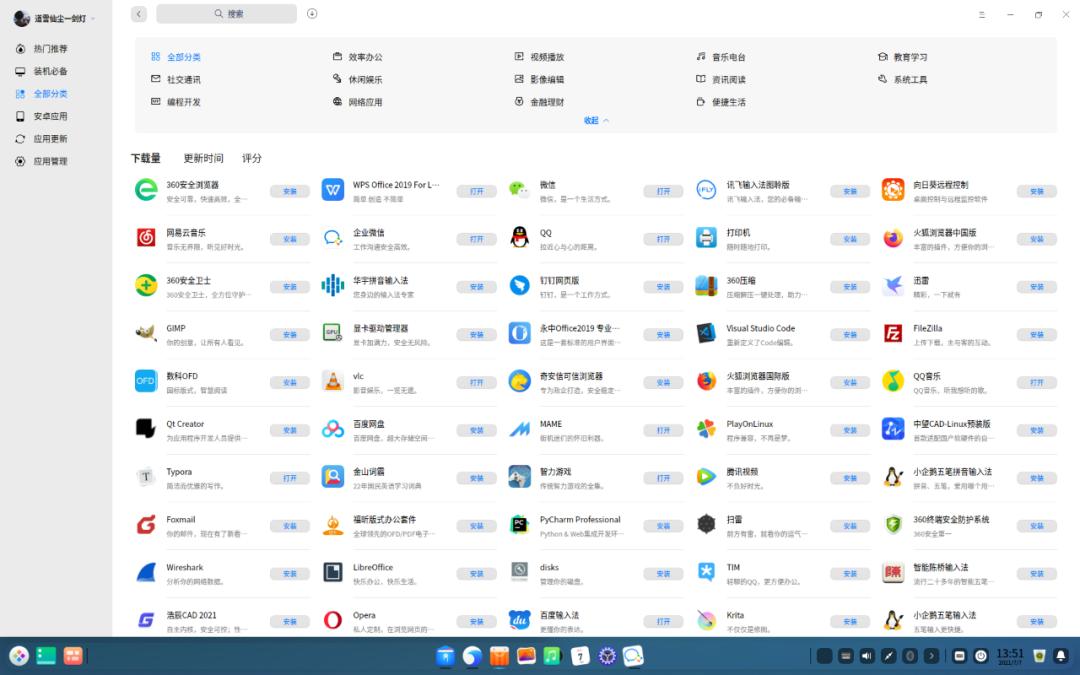Click the download manager icon beside search
This screenshot has height=675, width=1080.
point(312,14)
